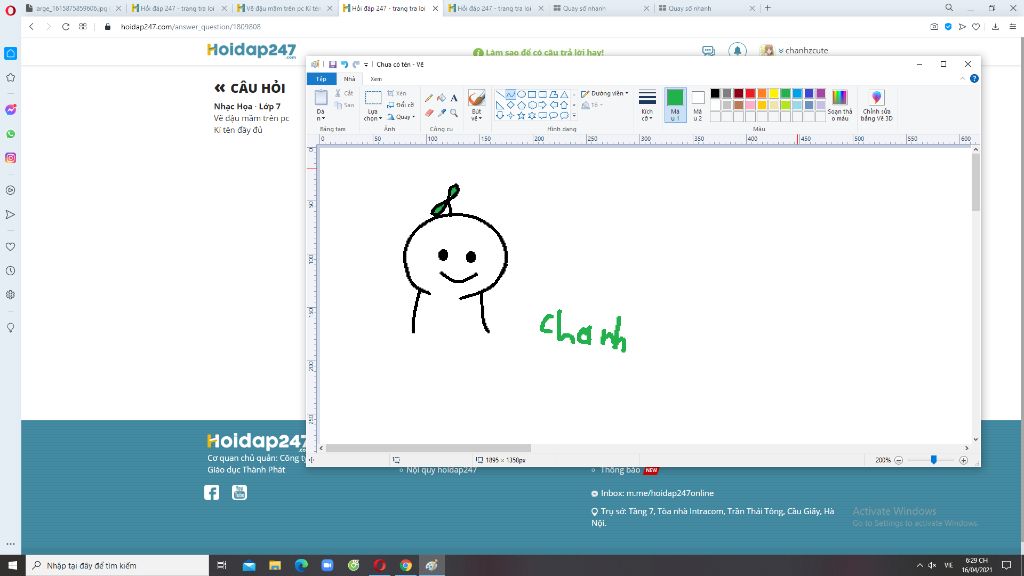Select the Pencil tool in Paint

tap(429, 98)
